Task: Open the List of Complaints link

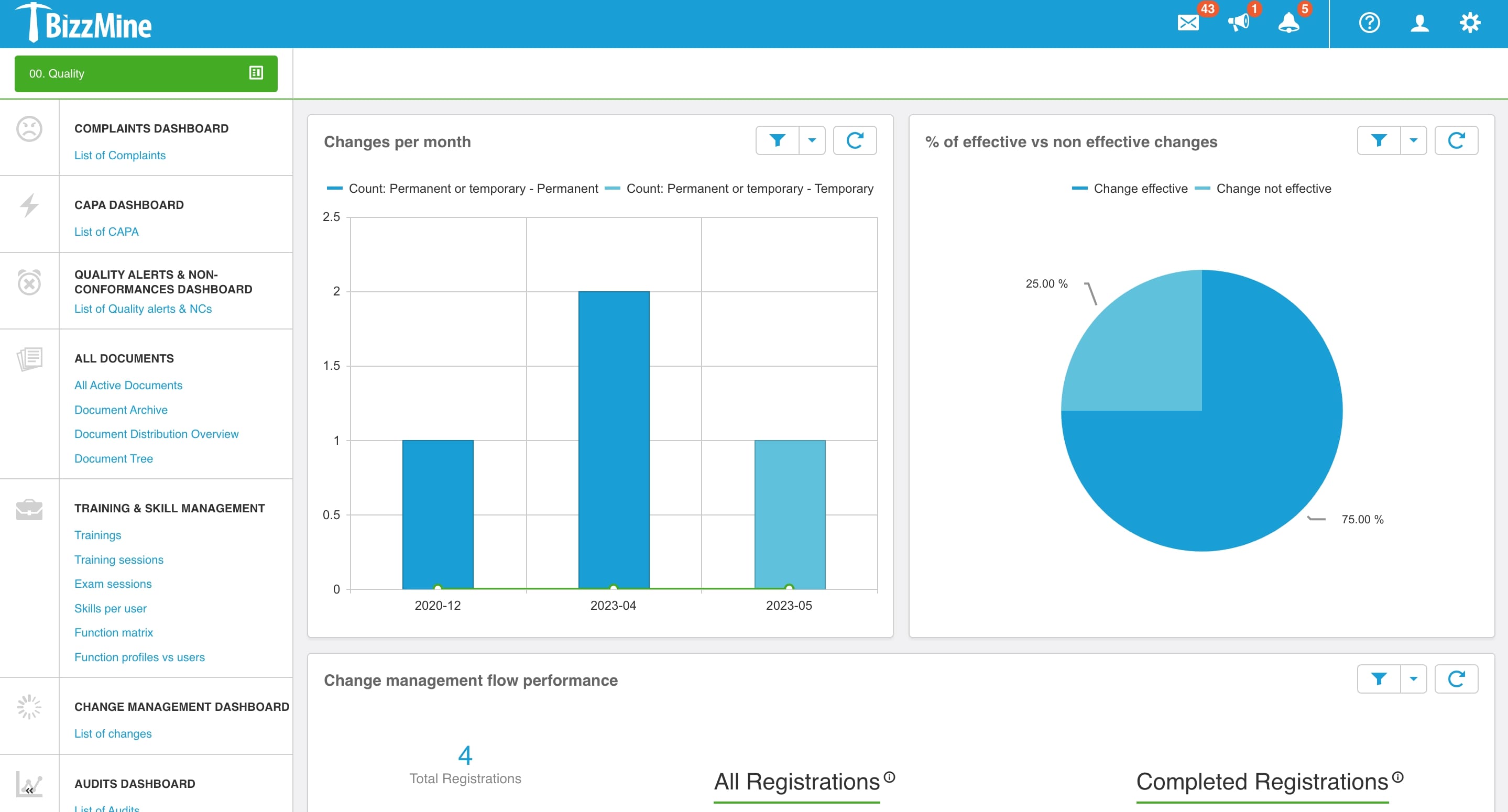Action: pos(119,155)
